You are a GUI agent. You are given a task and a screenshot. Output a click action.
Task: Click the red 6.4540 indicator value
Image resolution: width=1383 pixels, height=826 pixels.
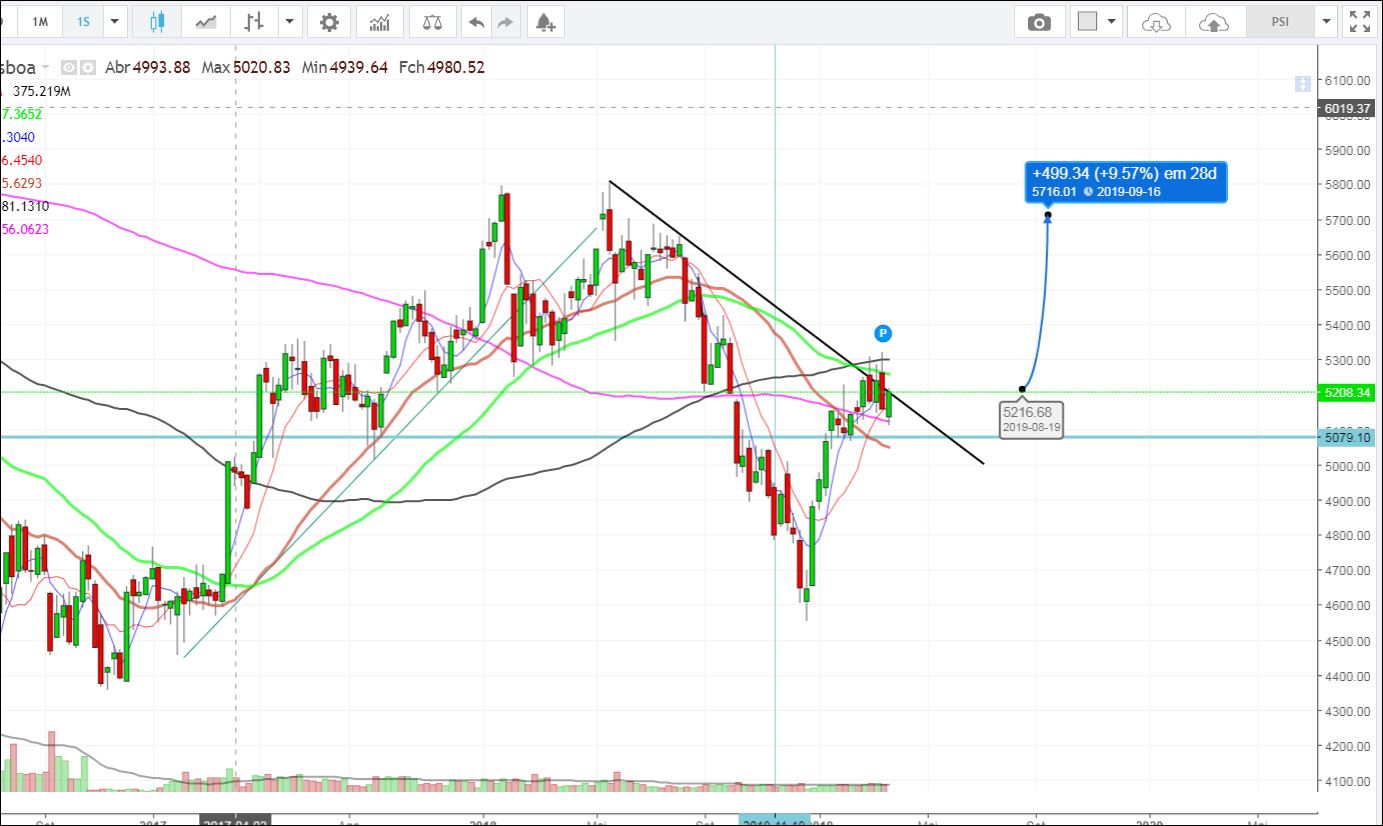pyautogui.click(x=21, y=160)
